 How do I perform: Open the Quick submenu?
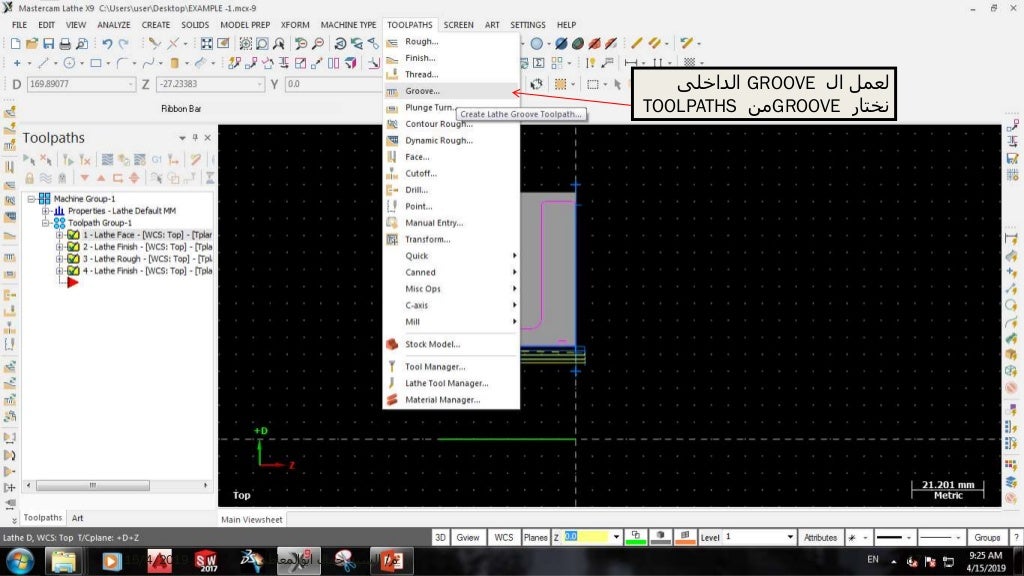click(451, 256)
